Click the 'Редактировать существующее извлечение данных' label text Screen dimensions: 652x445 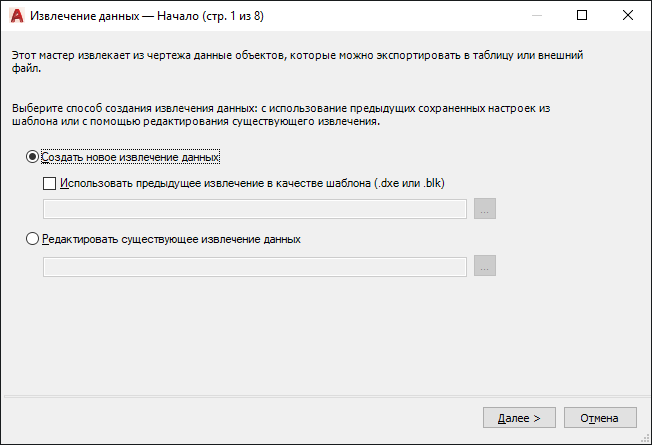171,239
